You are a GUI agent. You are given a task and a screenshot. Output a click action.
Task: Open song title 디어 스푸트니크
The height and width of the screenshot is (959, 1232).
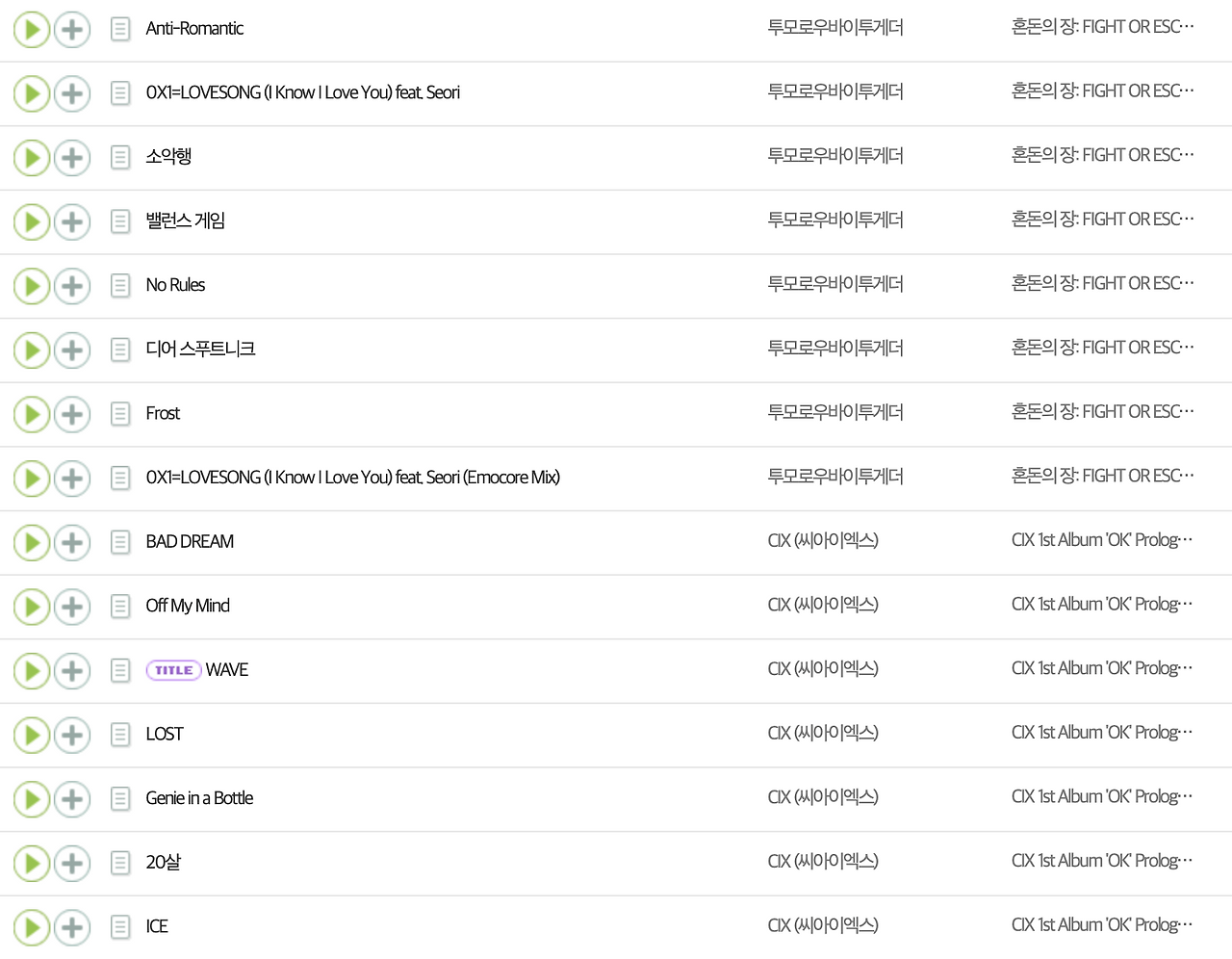pyautogui.click(x=200, y=349)
